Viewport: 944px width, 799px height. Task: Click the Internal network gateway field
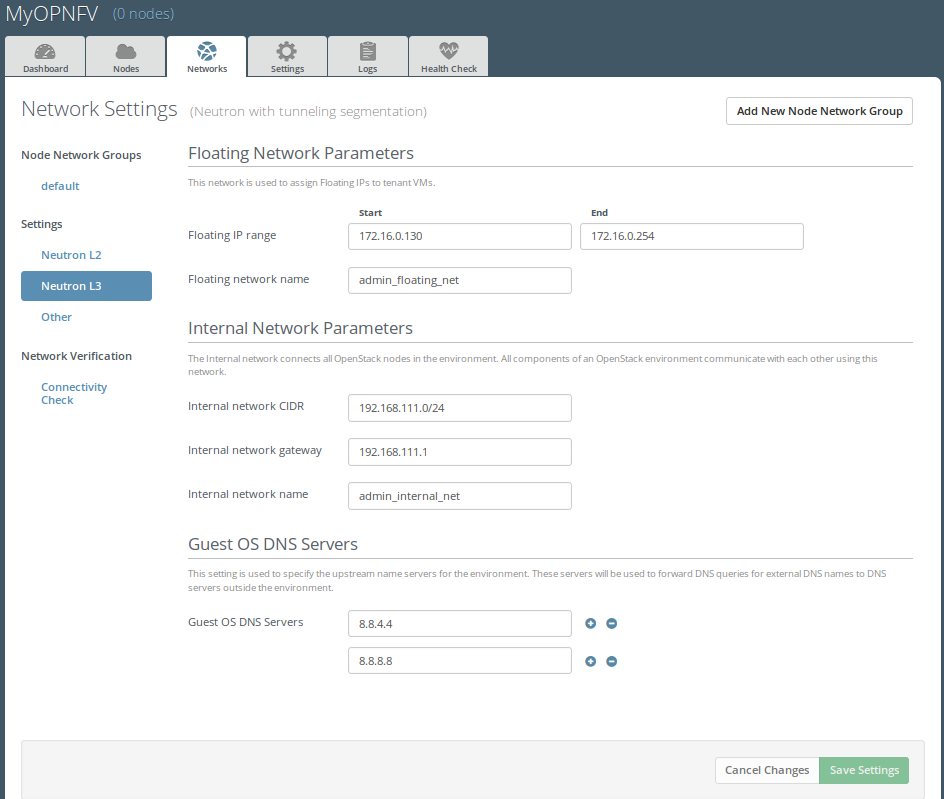click(459, 452)
